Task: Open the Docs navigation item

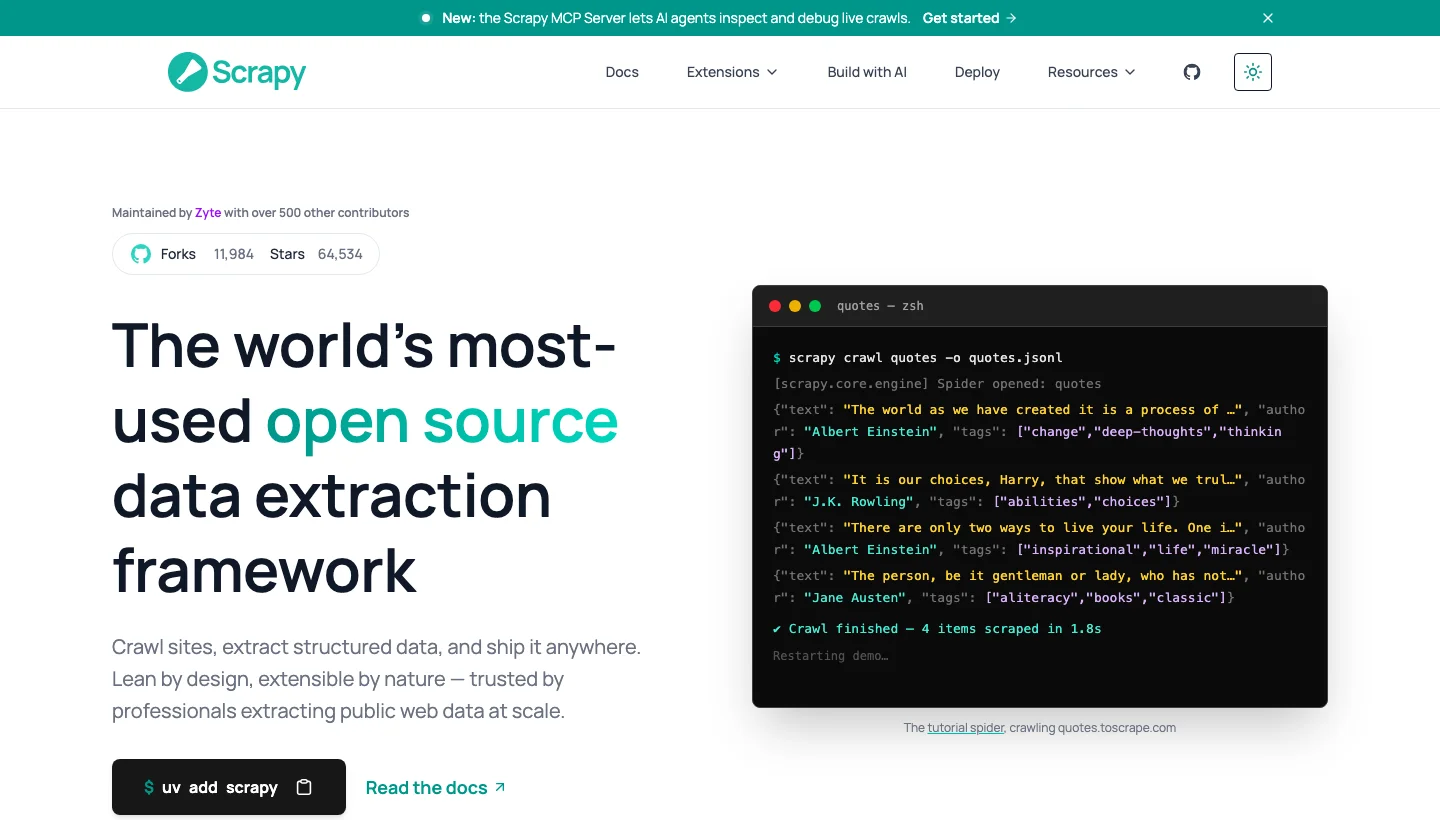Action: [622, 72]
